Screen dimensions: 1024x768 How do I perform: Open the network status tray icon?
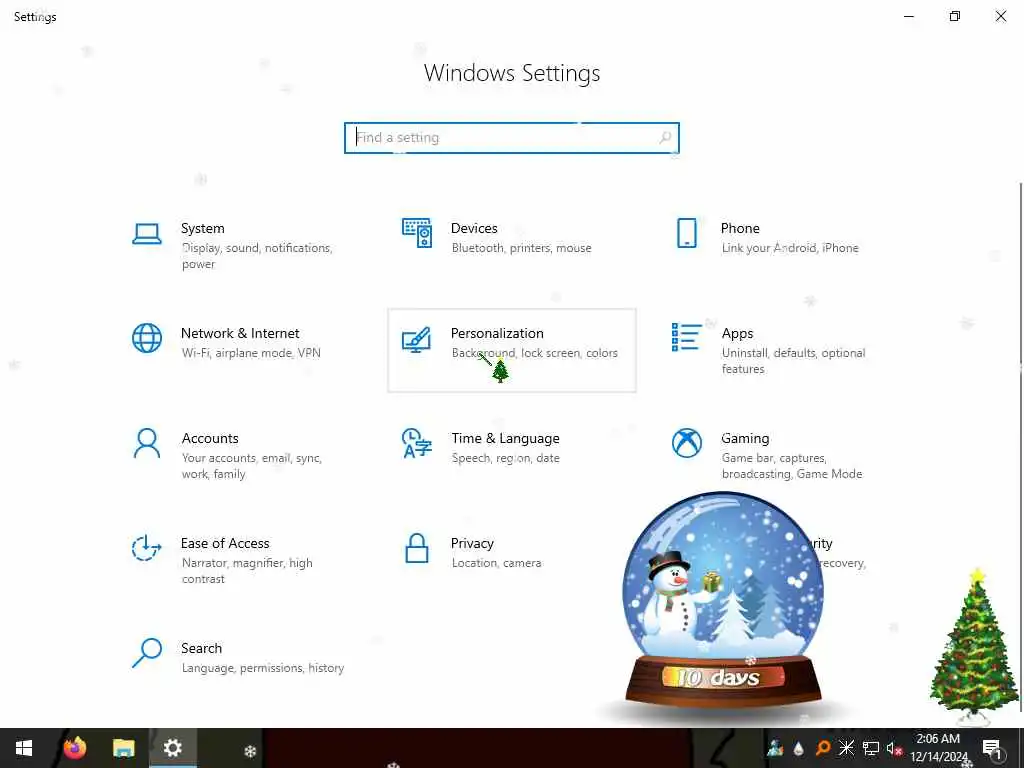[x=871, y=748]
